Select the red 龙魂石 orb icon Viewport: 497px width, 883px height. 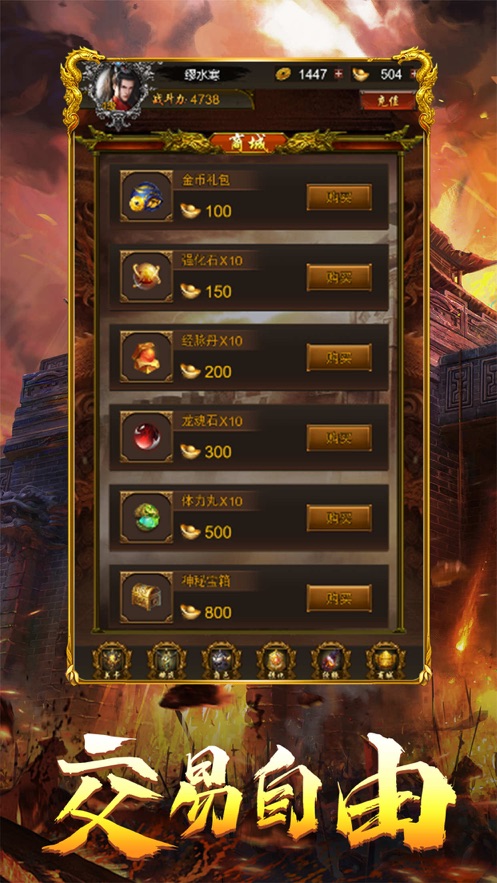coord(146,437)
